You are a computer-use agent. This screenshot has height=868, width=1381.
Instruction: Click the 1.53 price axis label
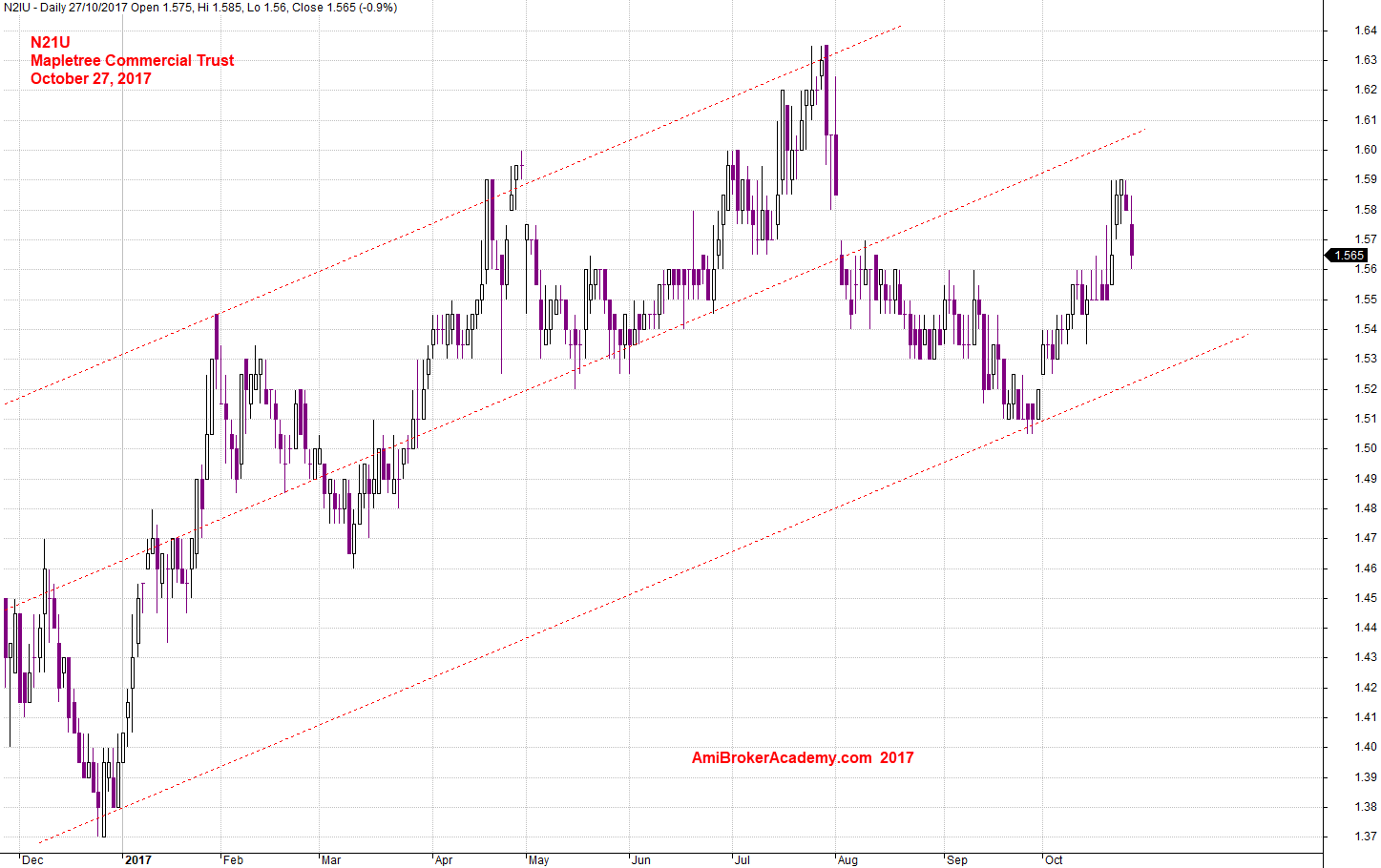coord(1366,359)
